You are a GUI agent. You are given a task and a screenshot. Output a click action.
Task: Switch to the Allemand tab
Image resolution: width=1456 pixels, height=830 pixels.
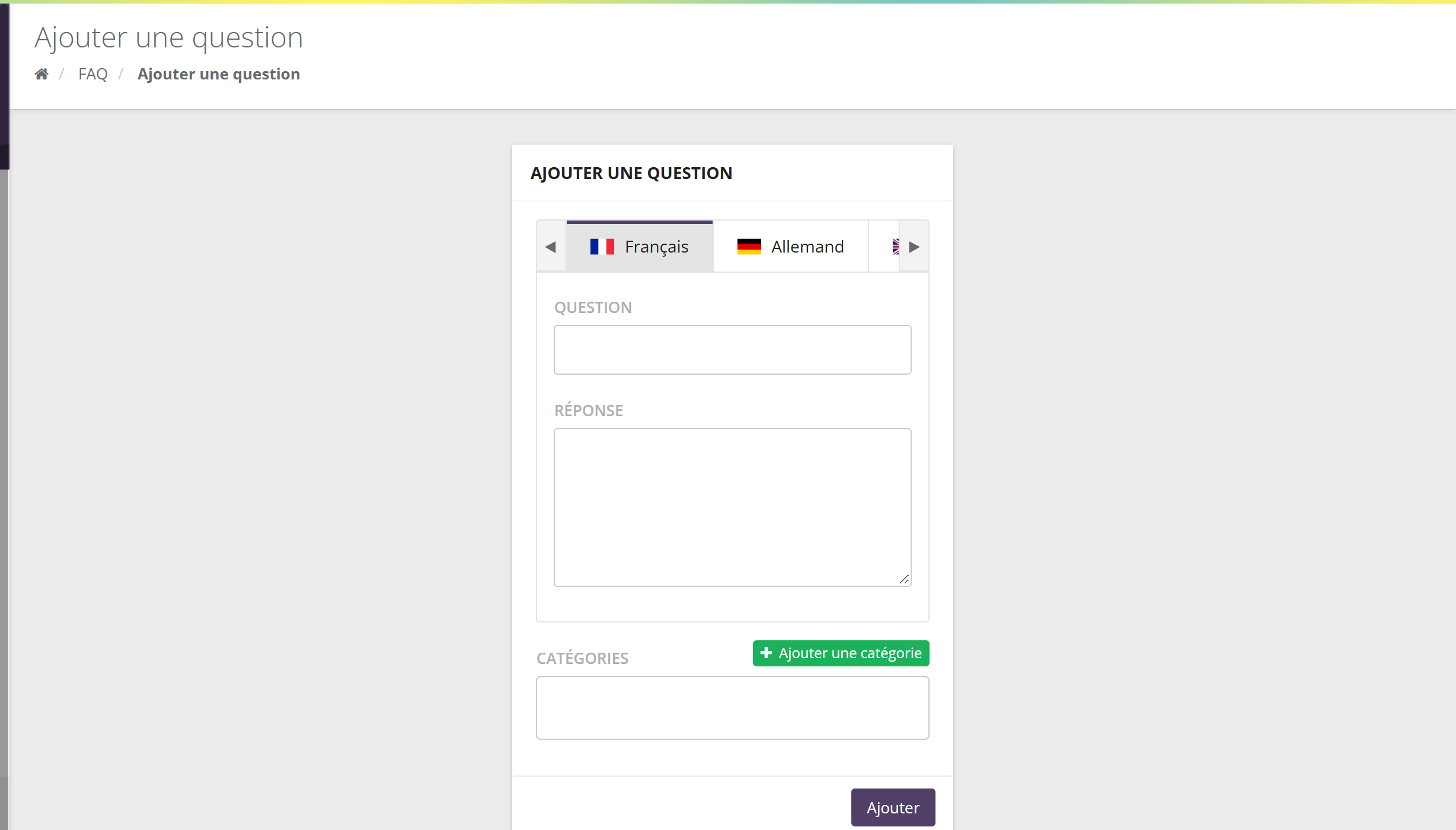[x=791, y=247]
